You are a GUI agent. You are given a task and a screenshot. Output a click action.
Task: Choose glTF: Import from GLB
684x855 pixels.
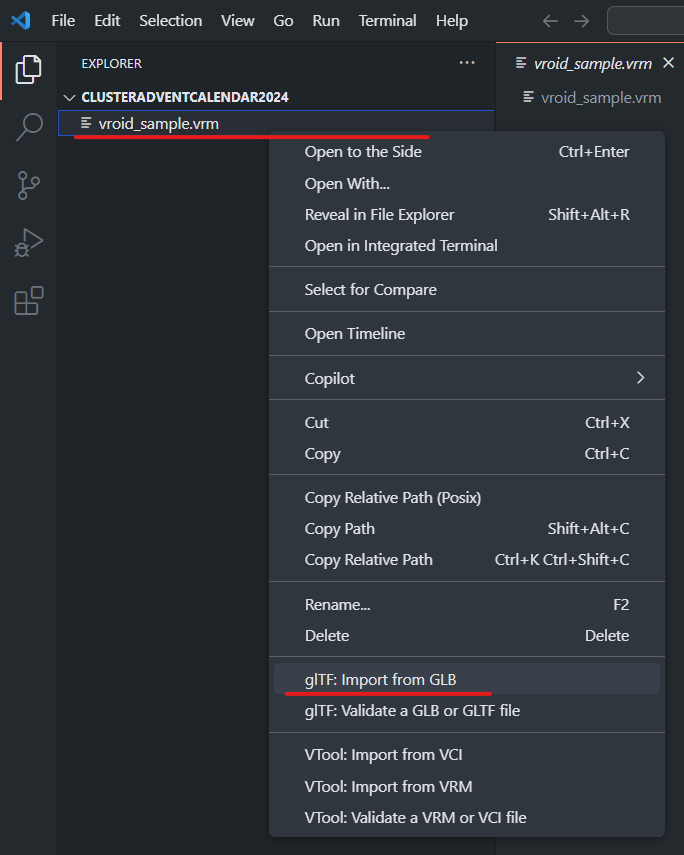[x=381, y=679]
